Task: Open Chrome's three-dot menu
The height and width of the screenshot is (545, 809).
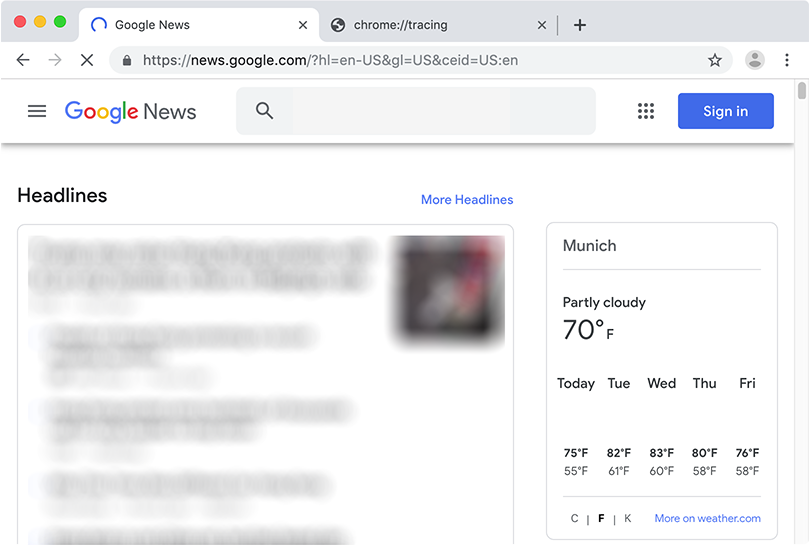Action: [x=787, y=60]
